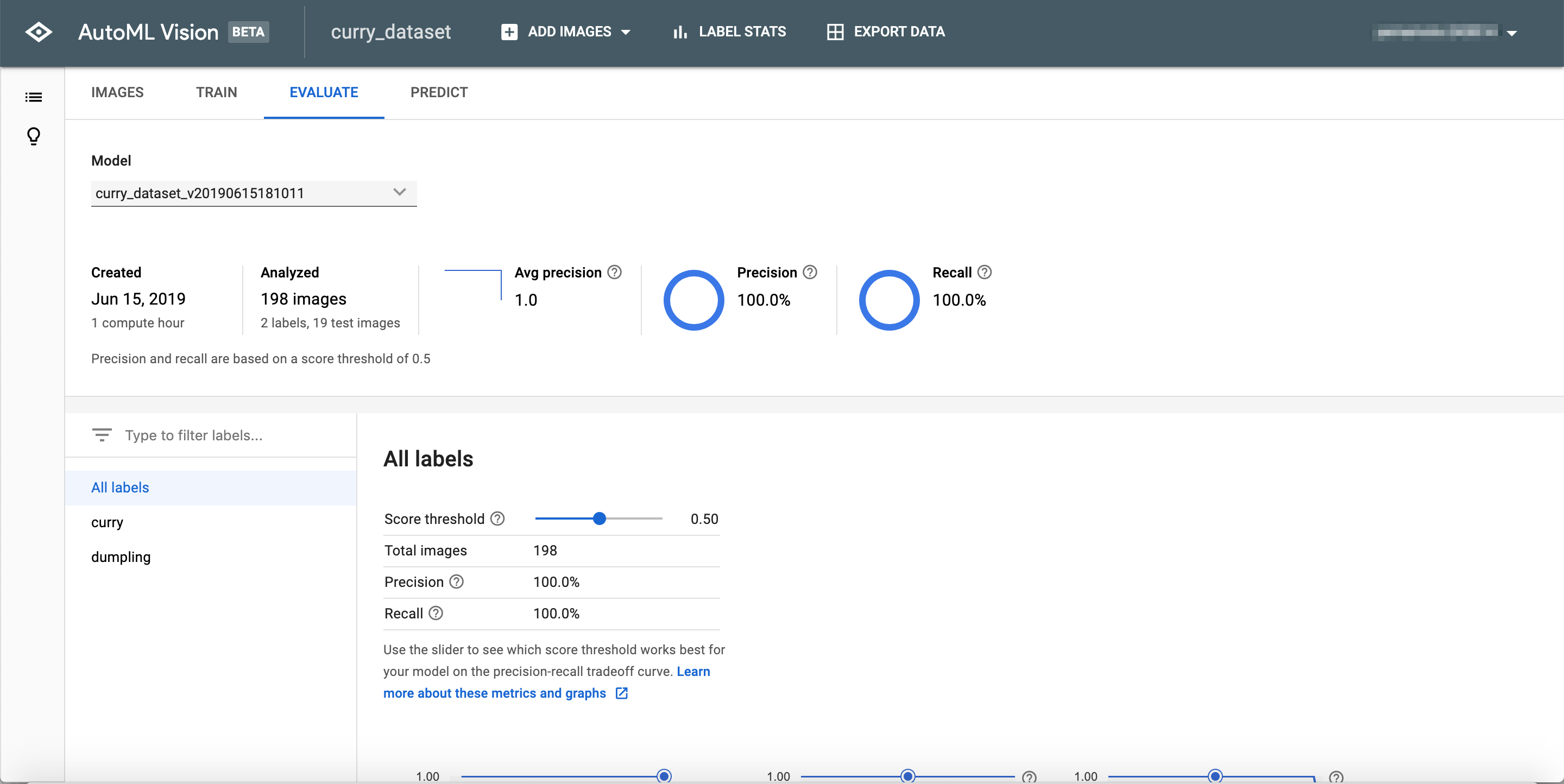
Task: Open help icon next to Precision header
Action: [810, 273]
